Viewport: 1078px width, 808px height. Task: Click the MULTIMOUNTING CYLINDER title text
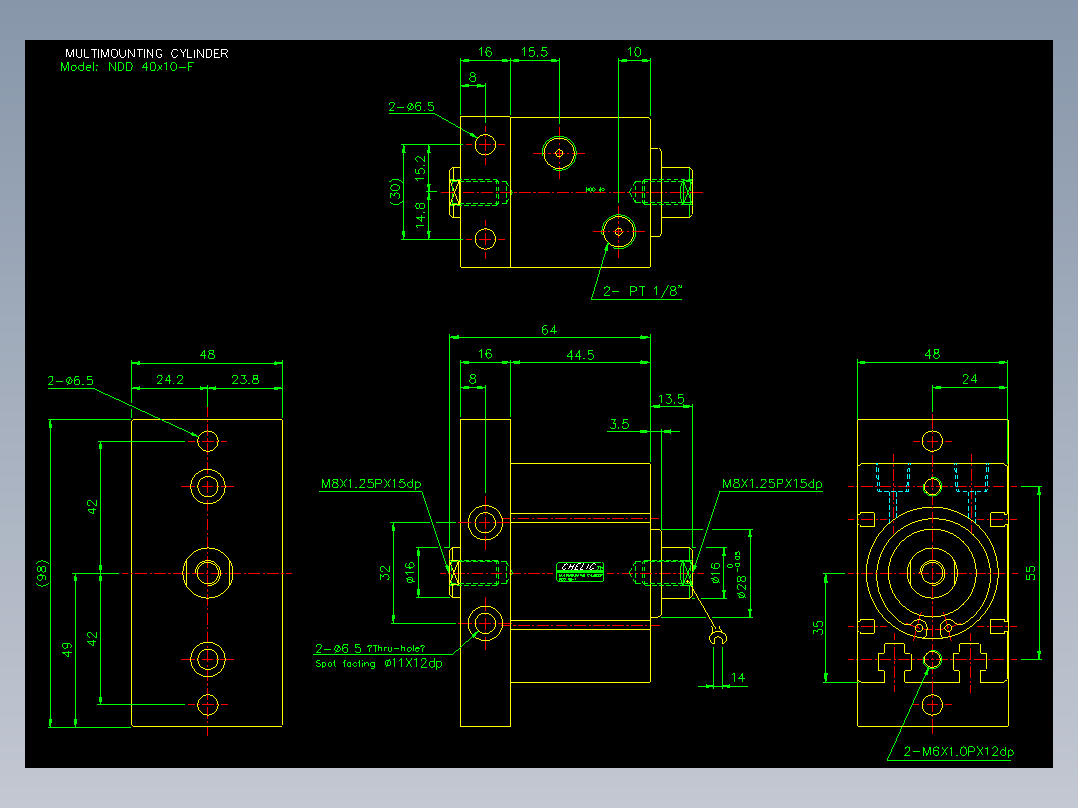click(x=146, y=53)
